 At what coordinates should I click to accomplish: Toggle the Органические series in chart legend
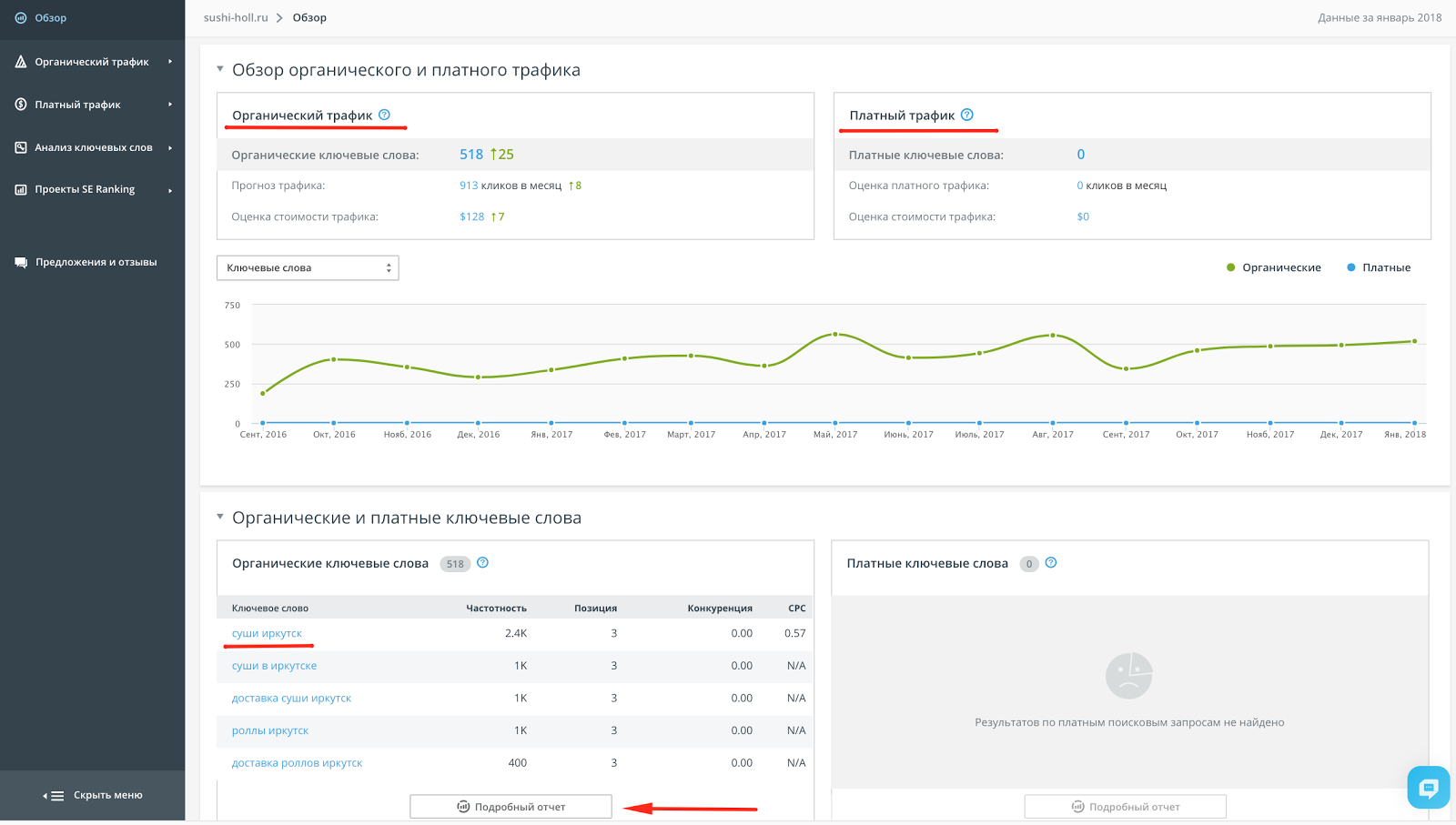1274,267
